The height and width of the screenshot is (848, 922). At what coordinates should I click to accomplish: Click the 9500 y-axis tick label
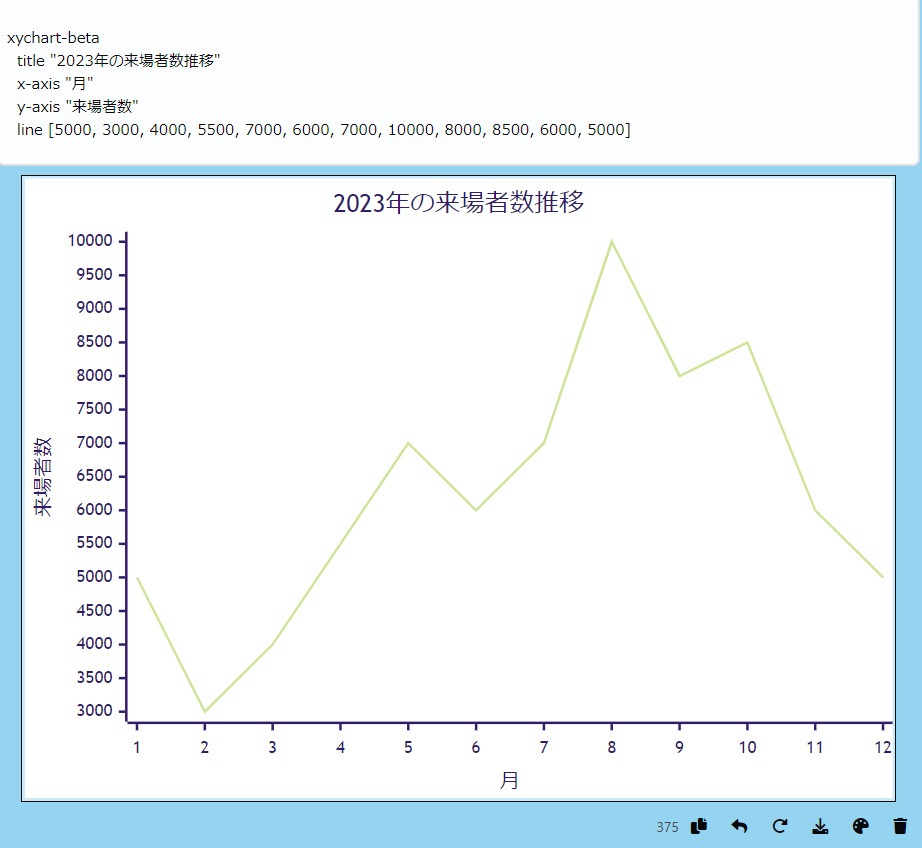click(x=94, y=275)
